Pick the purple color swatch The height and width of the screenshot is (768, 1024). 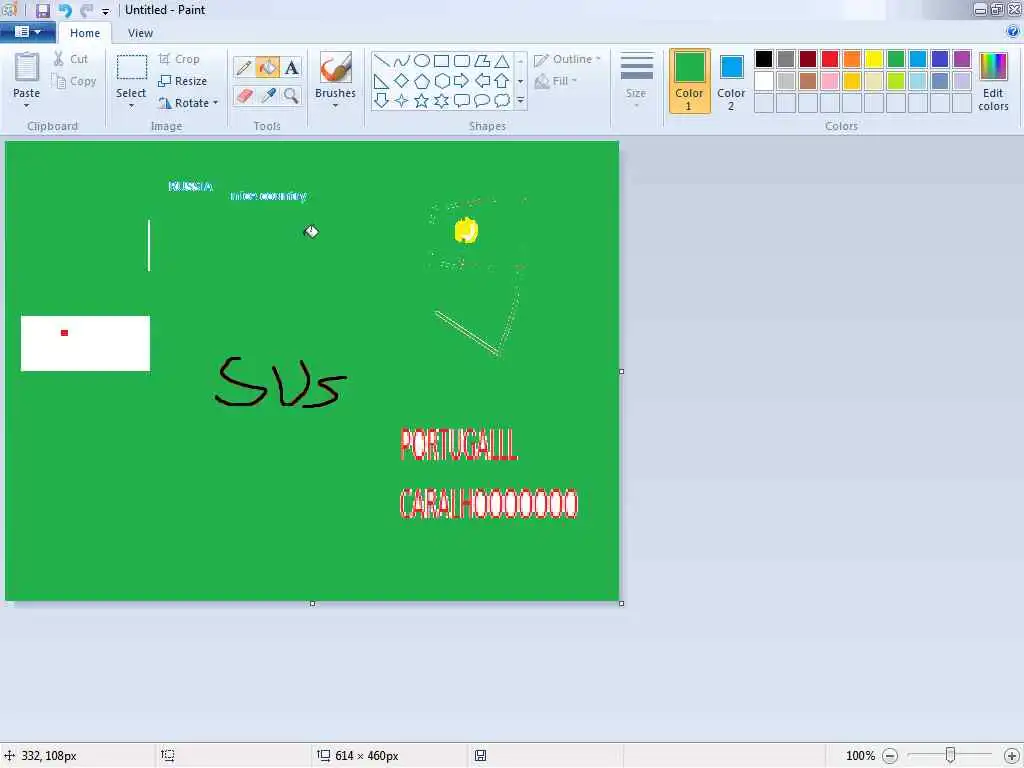pos(961,59)
